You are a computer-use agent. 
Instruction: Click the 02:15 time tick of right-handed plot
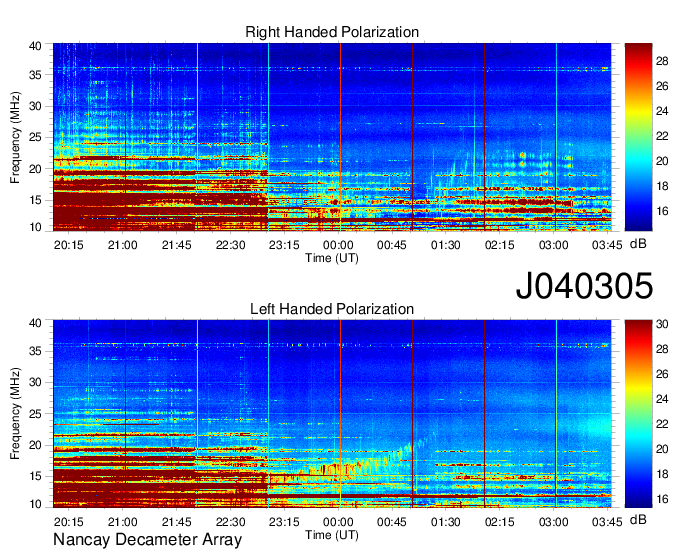coord(500,245)
